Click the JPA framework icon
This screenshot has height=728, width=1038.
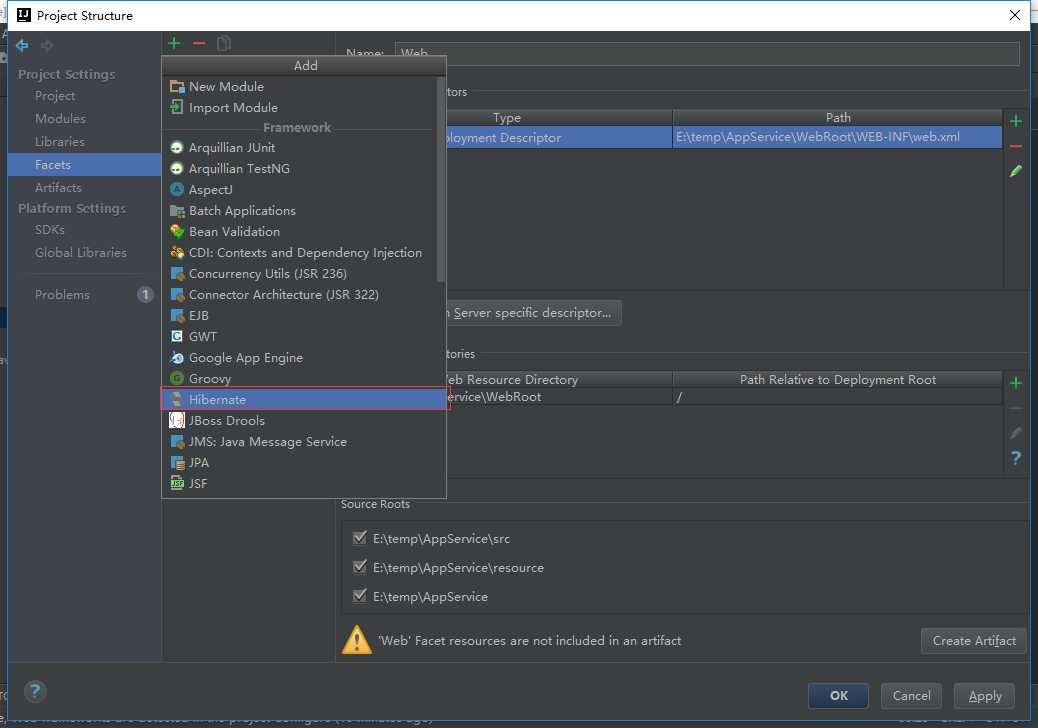pos(177,463)
